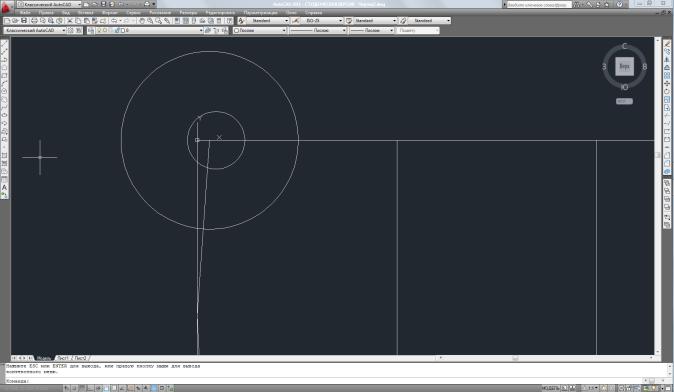Switch to the Лист1 layout tab
This screenshot has height=392, width=674.
(62, 358)
